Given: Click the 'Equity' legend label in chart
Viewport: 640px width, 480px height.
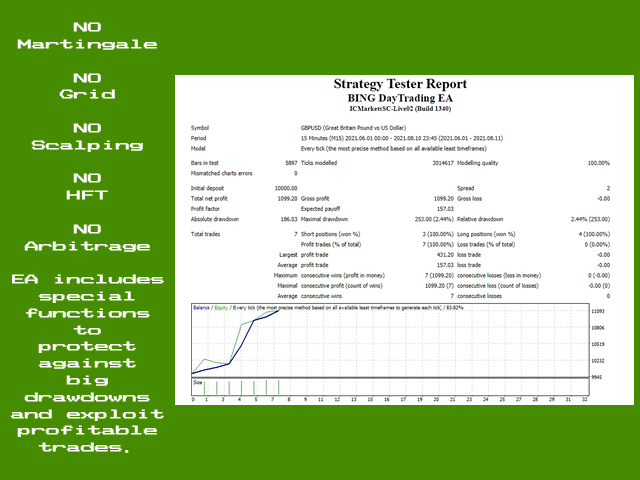Looking at the screenshot, I should coord(221,308).
